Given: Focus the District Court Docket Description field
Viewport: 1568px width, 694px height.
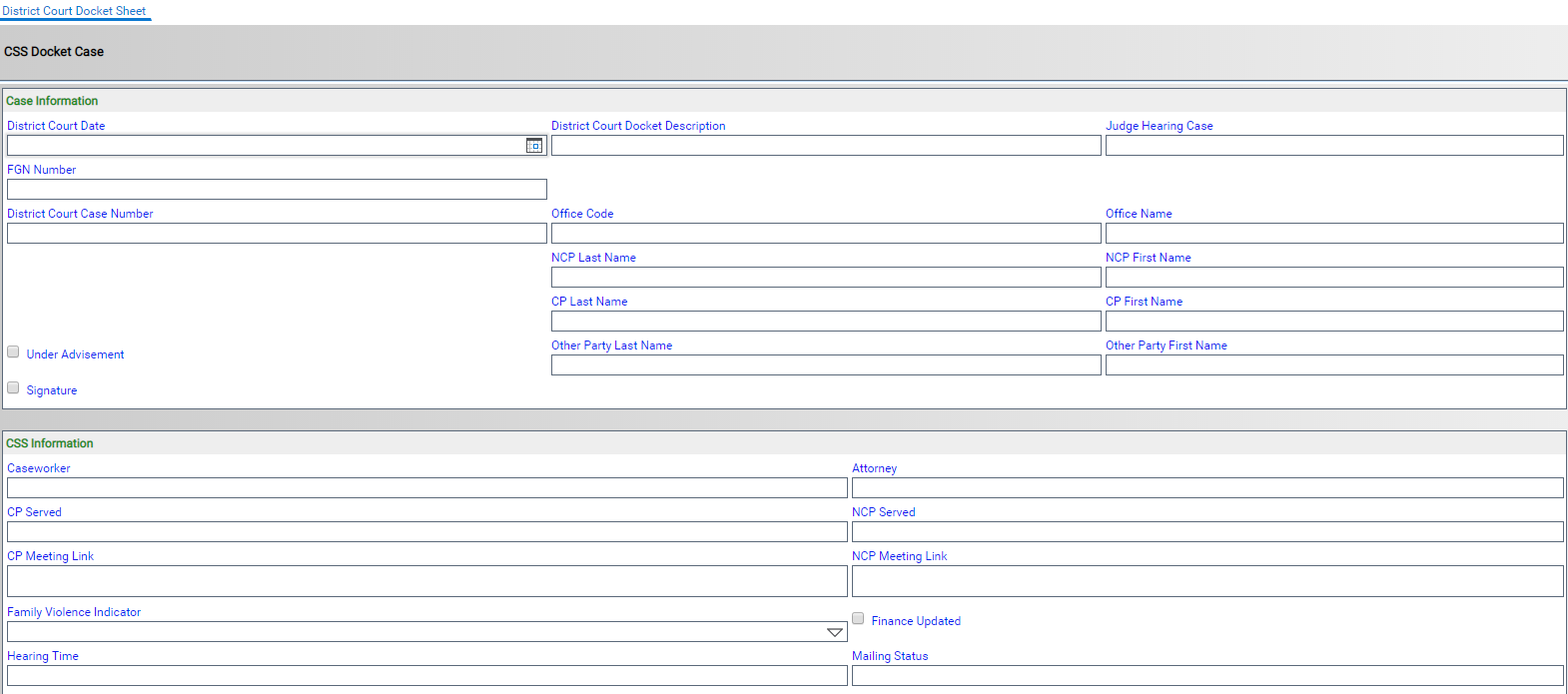Looking at the screenshot, I should point(826,146).
